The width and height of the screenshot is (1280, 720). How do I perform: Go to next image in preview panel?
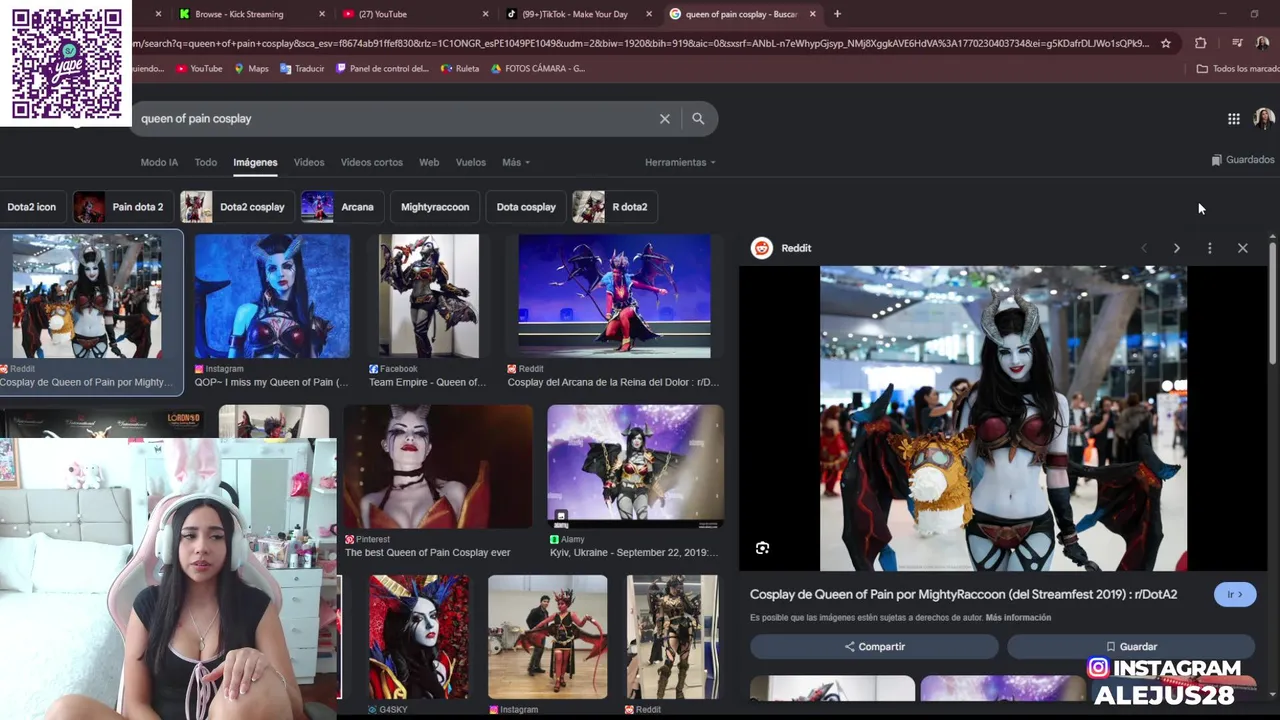1176,248
